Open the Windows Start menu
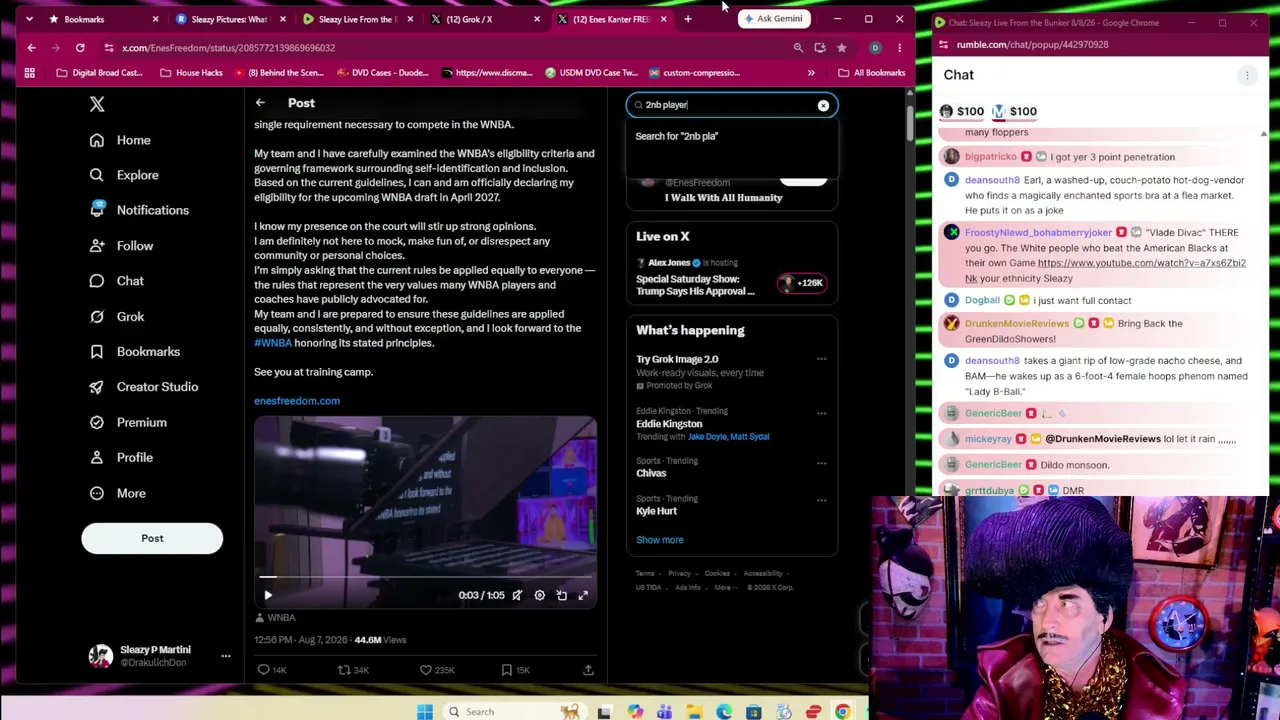Viewport: 1280px width, 720px height. pos(425,712)
